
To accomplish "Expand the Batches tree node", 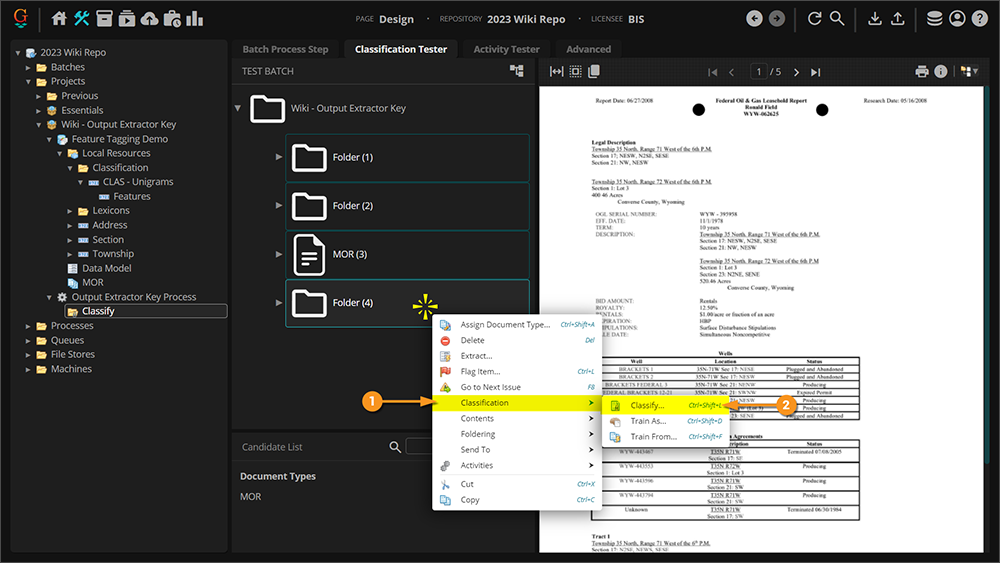I will pyautogui.click(x=30, y=67).
